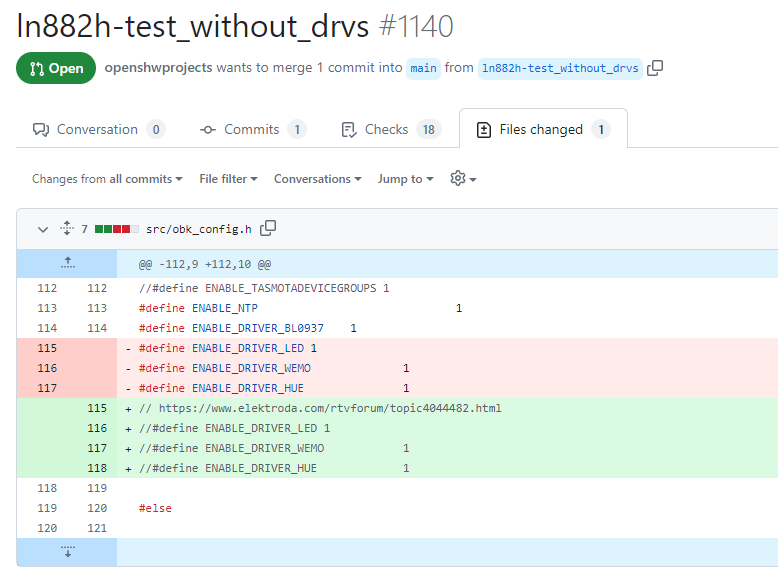Click the expand-all-lines arrows icon
This screenshot has width=778, height=578.
click(x=67, y=228)
